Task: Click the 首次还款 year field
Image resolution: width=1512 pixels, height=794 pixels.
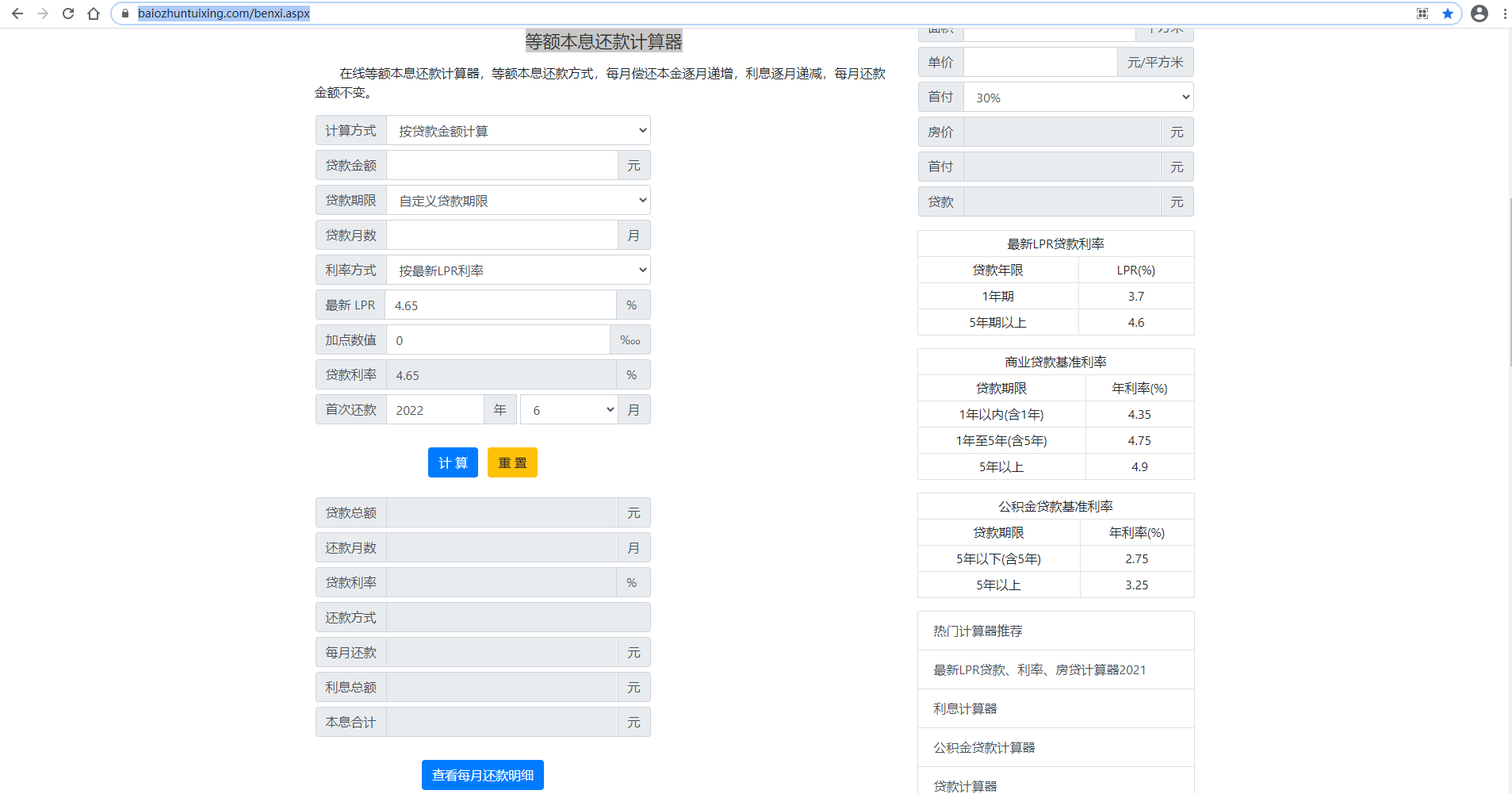Action: point(435,410)
